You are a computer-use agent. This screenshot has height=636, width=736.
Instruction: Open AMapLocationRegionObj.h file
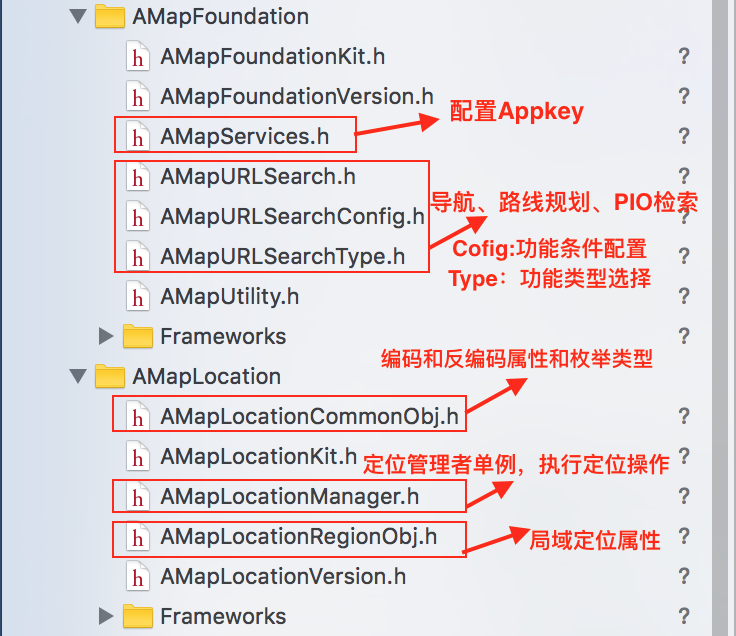tap(299, 536)
